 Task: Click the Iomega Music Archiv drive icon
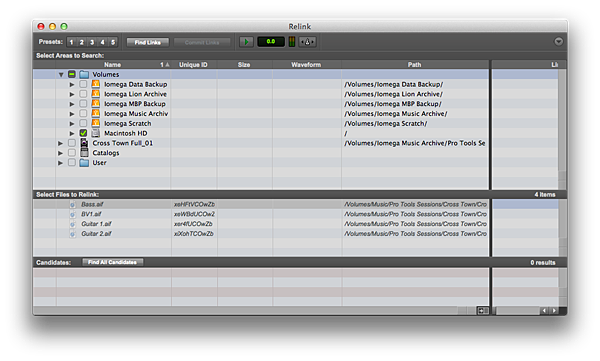click(96, 113)
